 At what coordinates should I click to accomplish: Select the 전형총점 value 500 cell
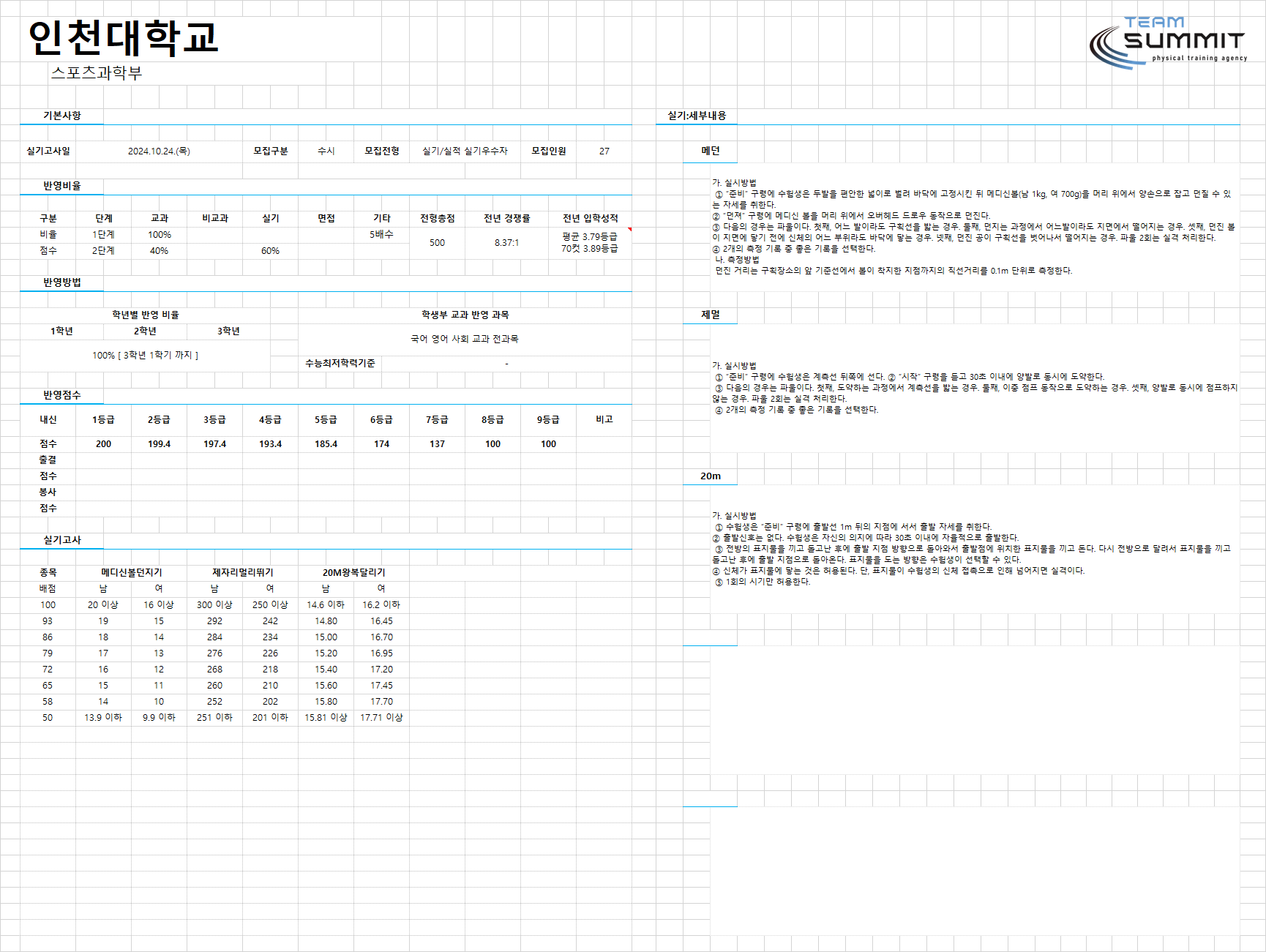[x=437, y=243]
